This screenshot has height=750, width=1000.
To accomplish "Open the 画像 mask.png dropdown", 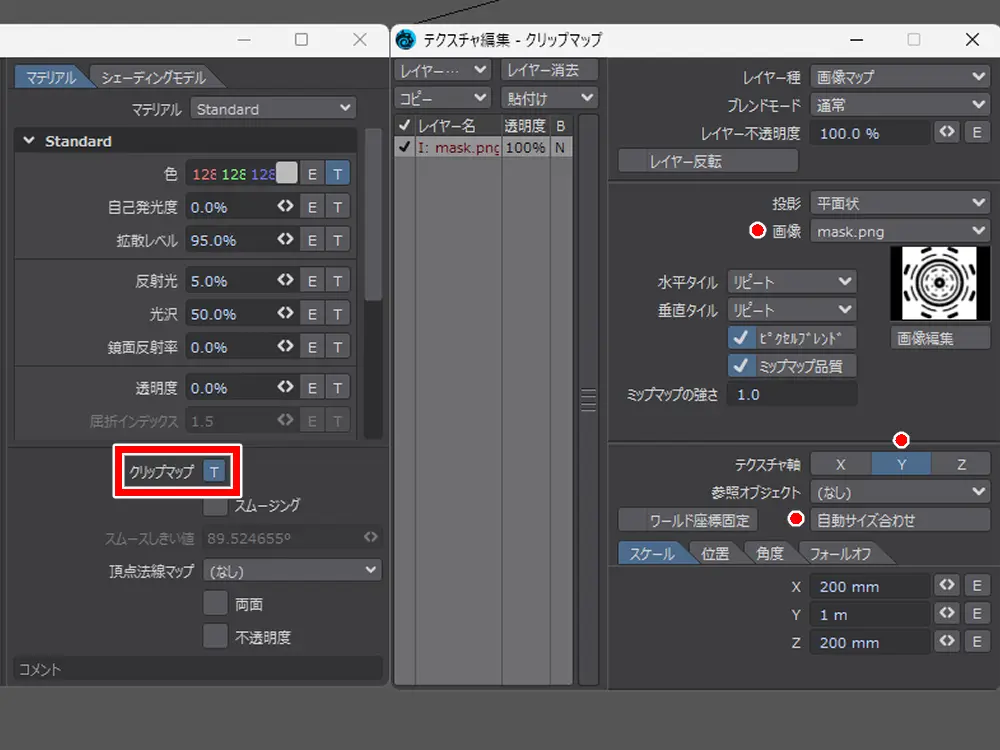I will tap(899, 231).
